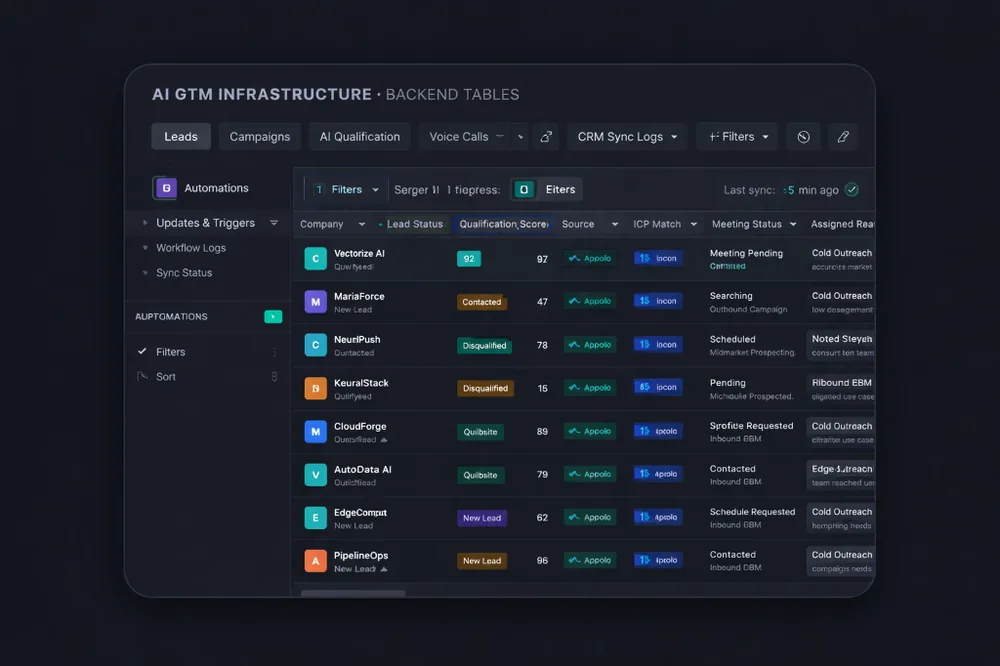
Task: Expand the arrow under PipelineOps name
Action: 384,569
